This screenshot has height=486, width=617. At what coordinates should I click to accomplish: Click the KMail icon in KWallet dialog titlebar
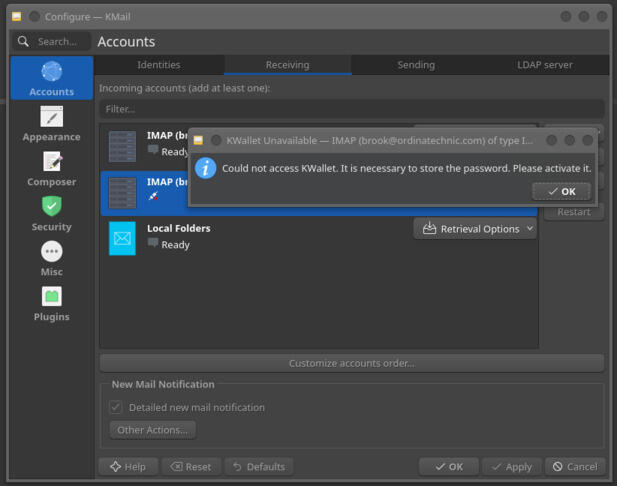pyautogui.click(x=198, y=140)
